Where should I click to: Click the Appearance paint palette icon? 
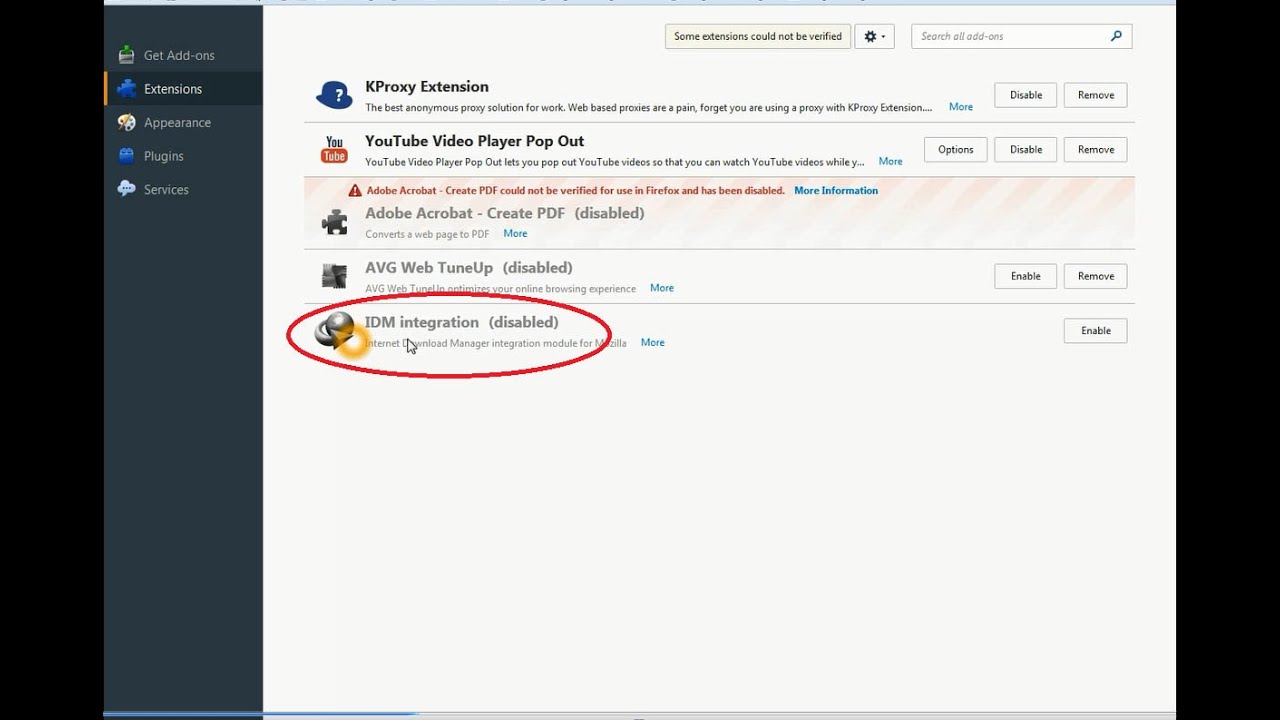coord(126,122)
